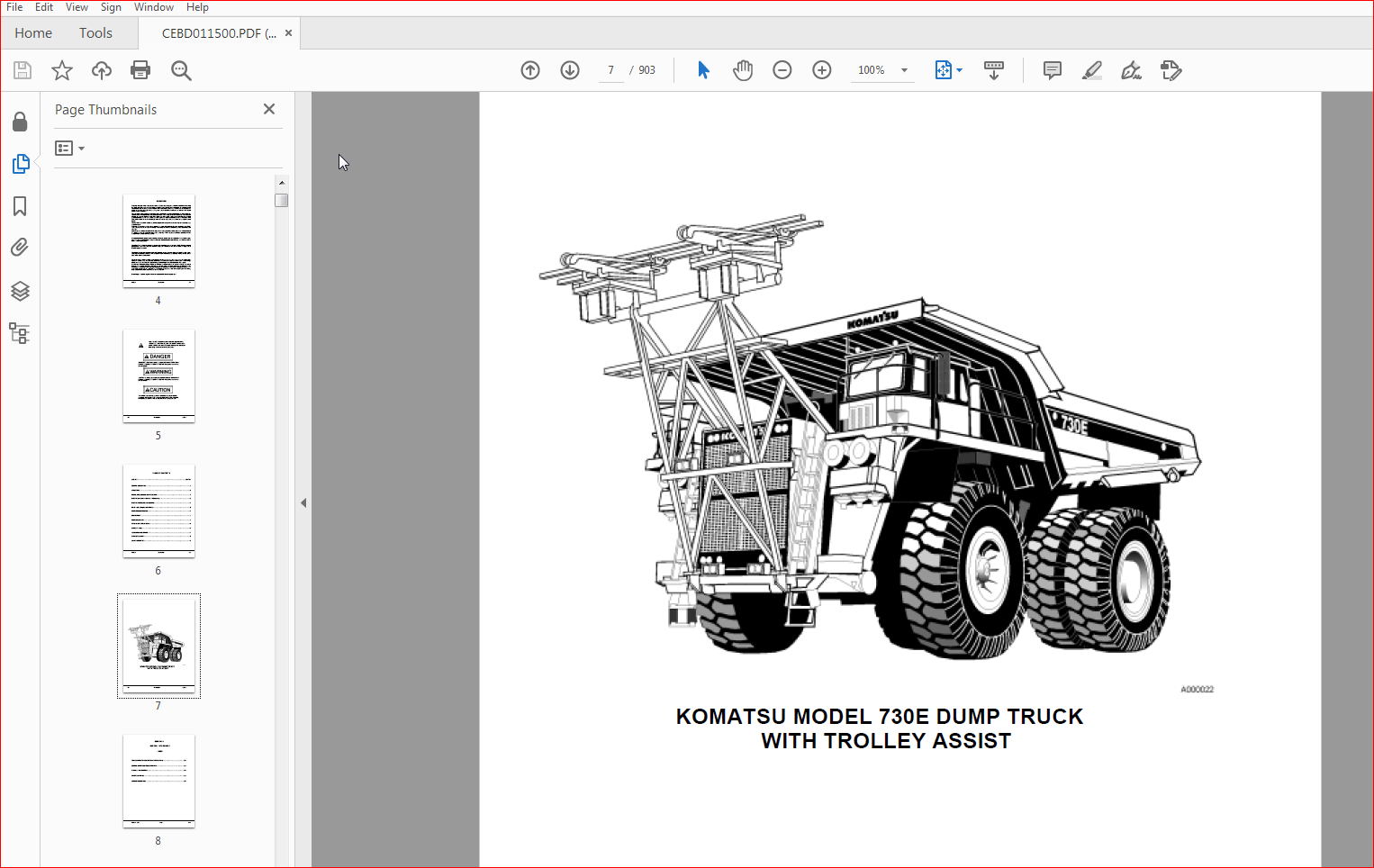Click the Save file icon
The height and width of the screenshot is (868, 1374).
click(x=23, y=70)
